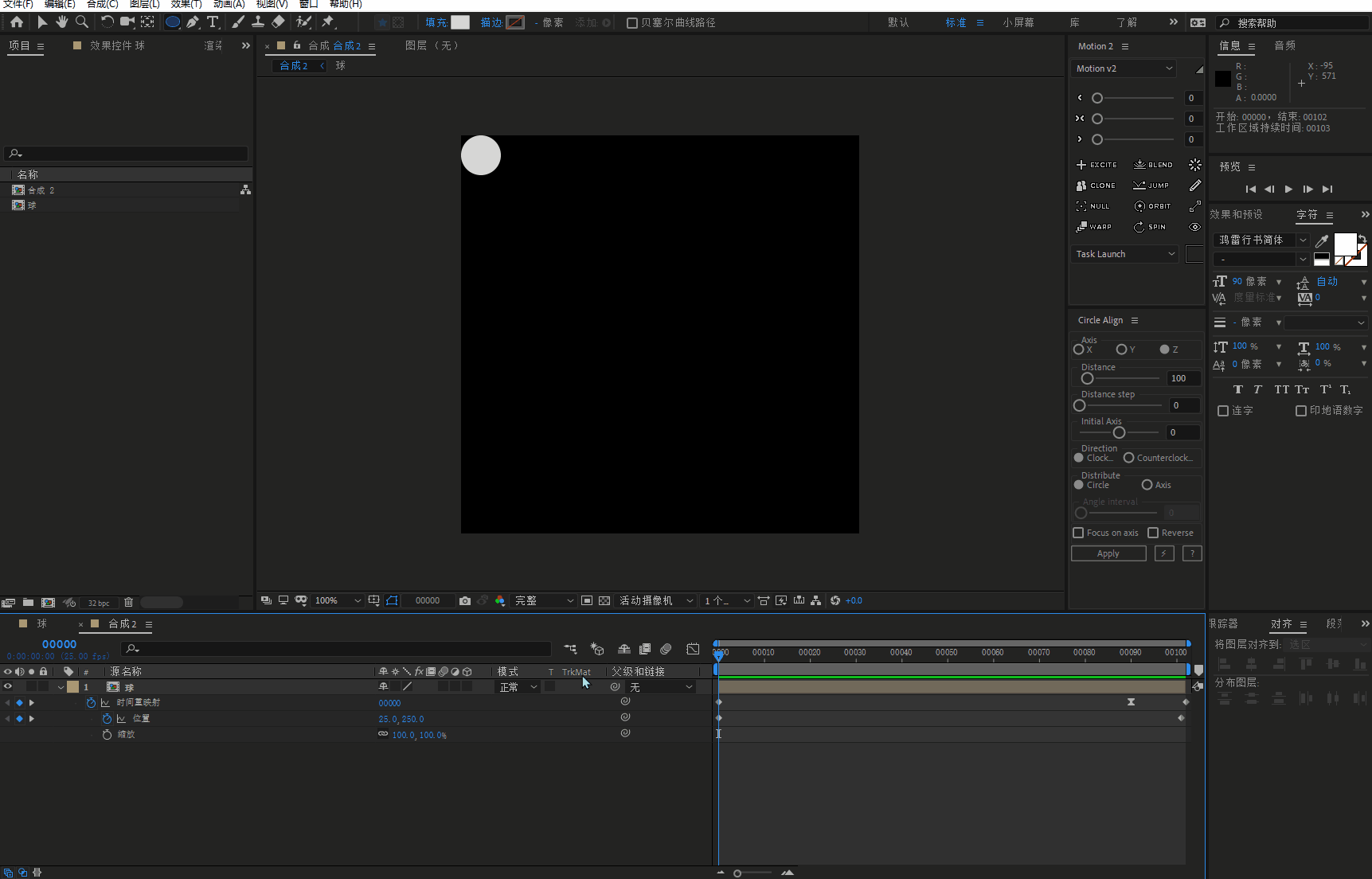The image size is (1372, 879).
Task: Open the Motion v2 dropdown
Action: pyautogui.click(x=1124, y=68)
